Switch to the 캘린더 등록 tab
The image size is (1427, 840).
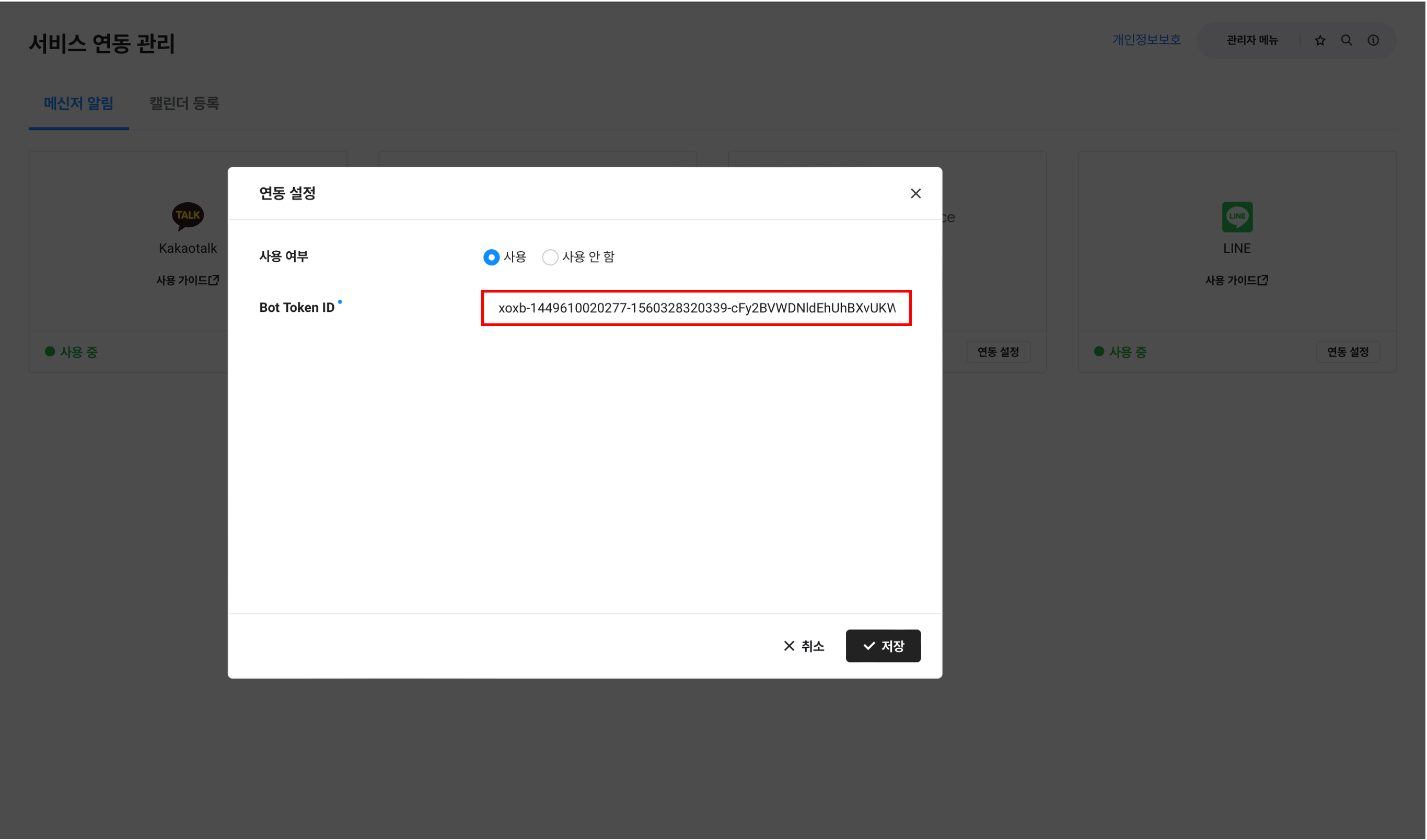[184, 103]
